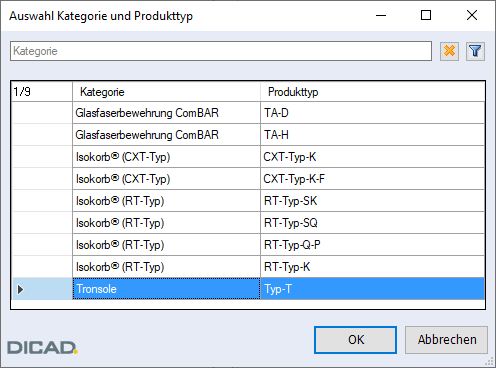Click the 1/9 row counter header cell

coord(42,92)
